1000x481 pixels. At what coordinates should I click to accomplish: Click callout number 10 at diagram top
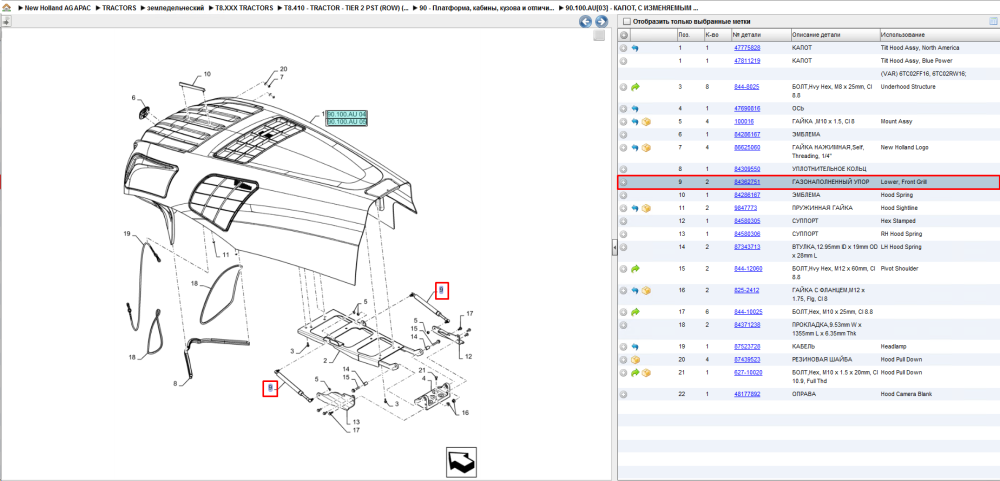pos(207,74)
